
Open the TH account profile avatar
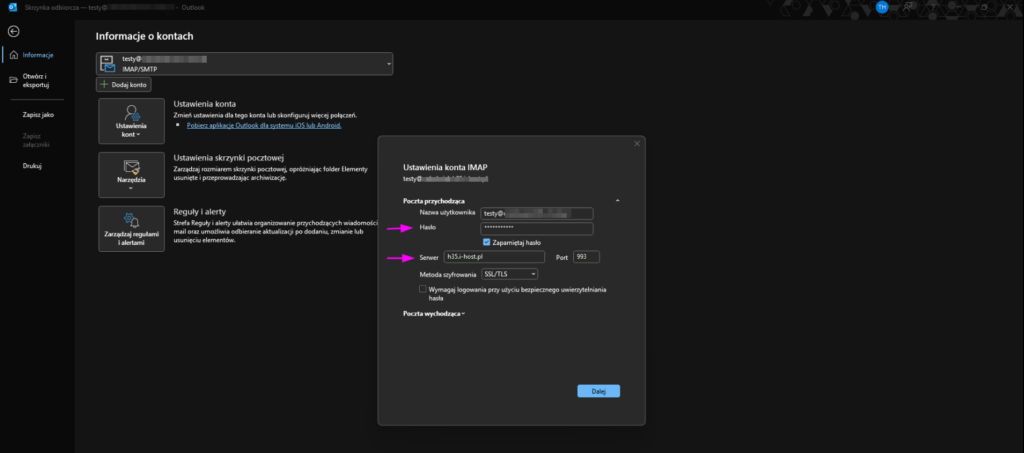pyautogui.click(x=882, y=7)
